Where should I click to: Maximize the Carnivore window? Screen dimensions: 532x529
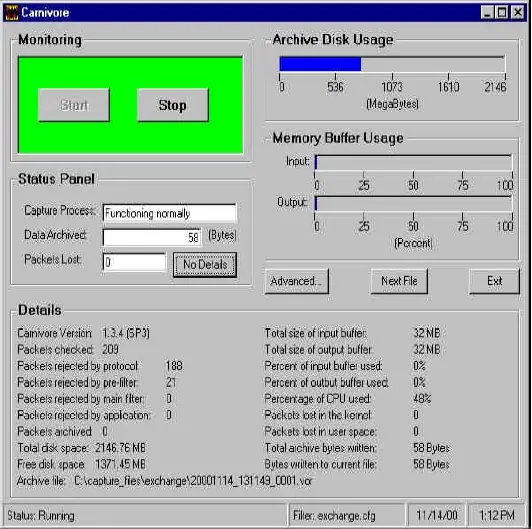(x=501, y=13)
